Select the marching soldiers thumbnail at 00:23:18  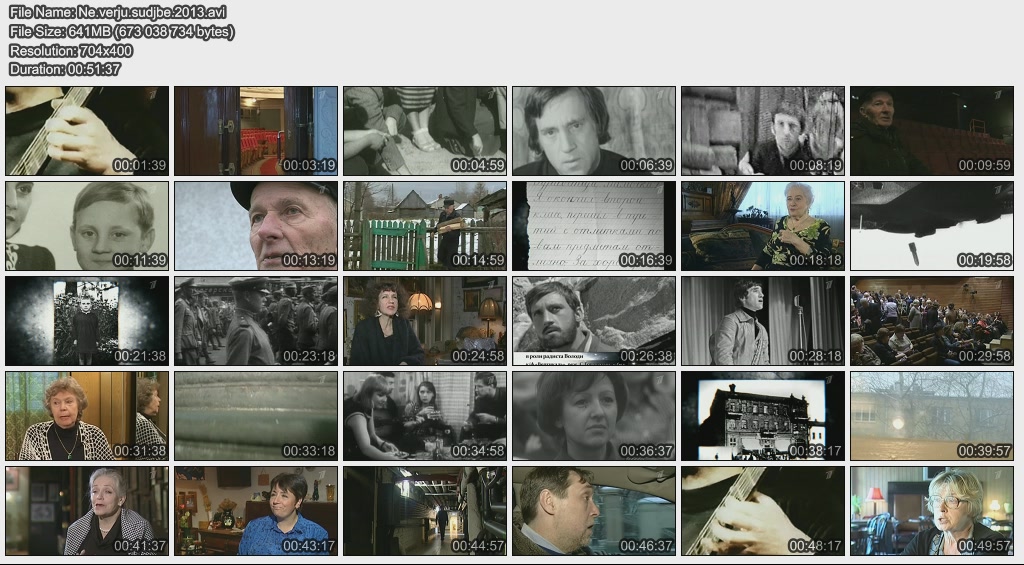[x=256, y=321]
